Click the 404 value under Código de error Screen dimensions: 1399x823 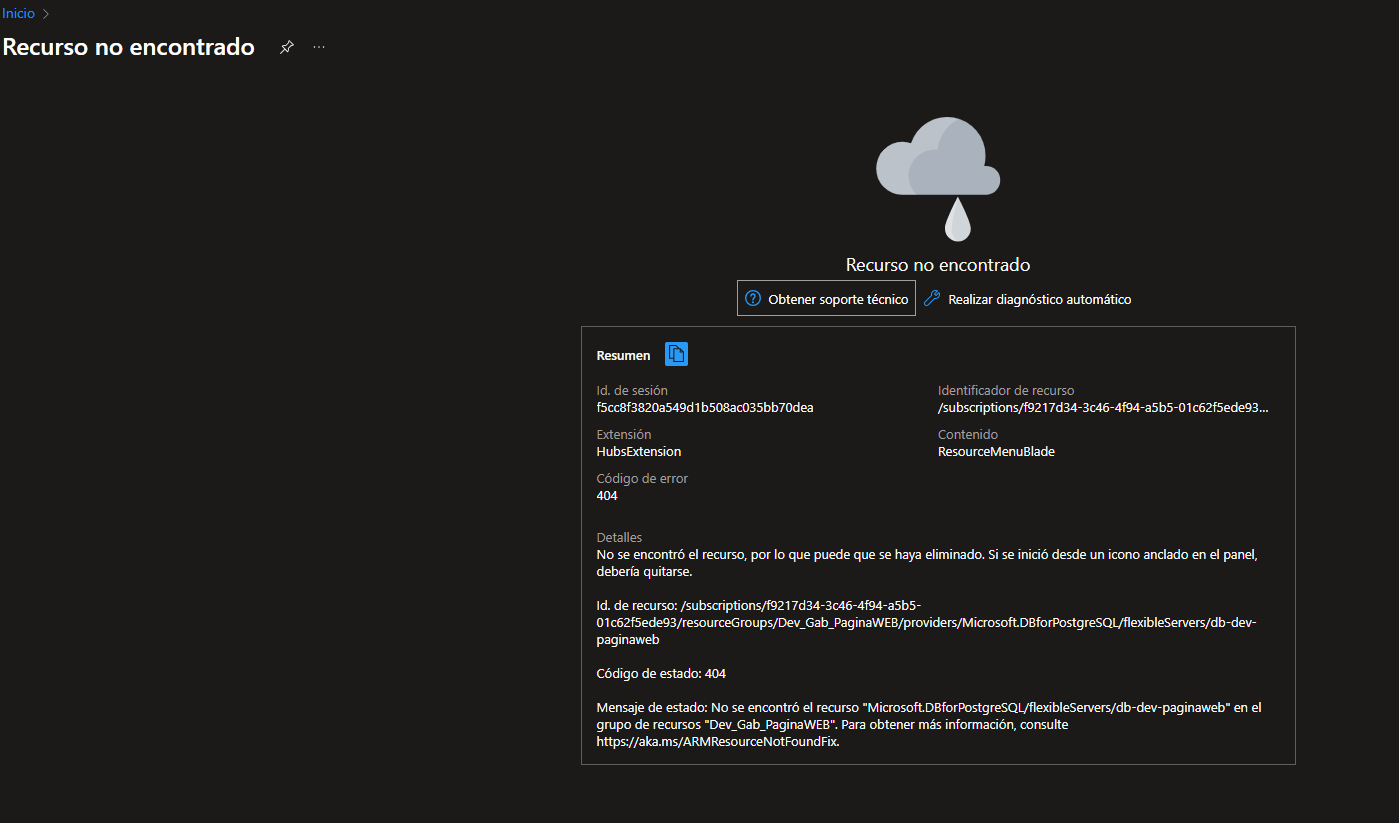tap(607, 496)
